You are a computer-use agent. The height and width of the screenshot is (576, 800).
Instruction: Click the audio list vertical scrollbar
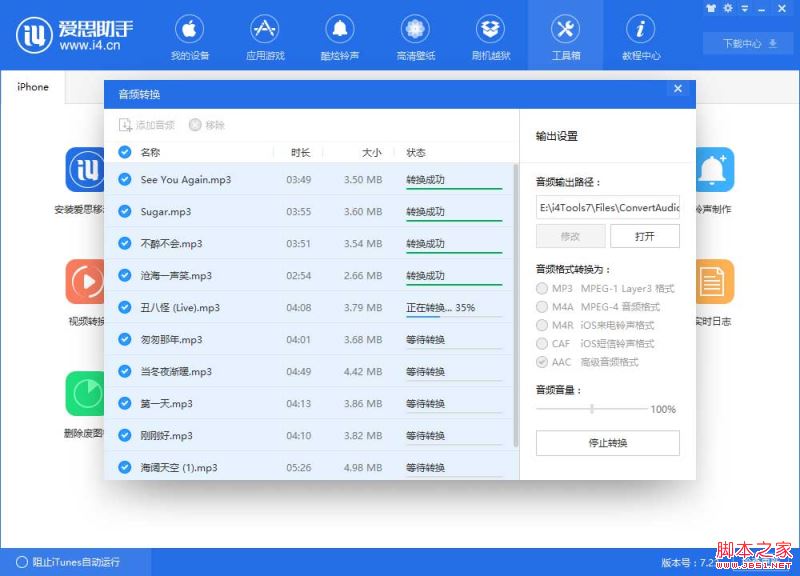[516, 305]
